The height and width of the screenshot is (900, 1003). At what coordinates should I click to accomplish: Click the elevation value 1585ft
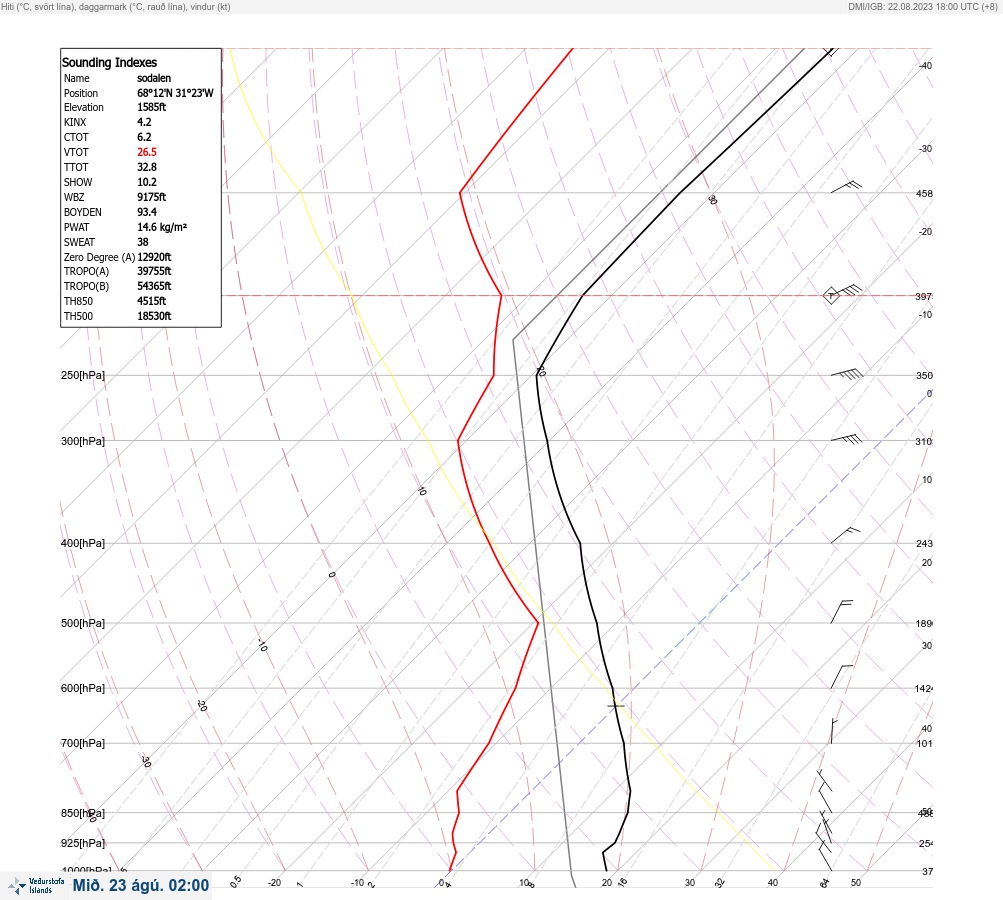click(152, 107)
